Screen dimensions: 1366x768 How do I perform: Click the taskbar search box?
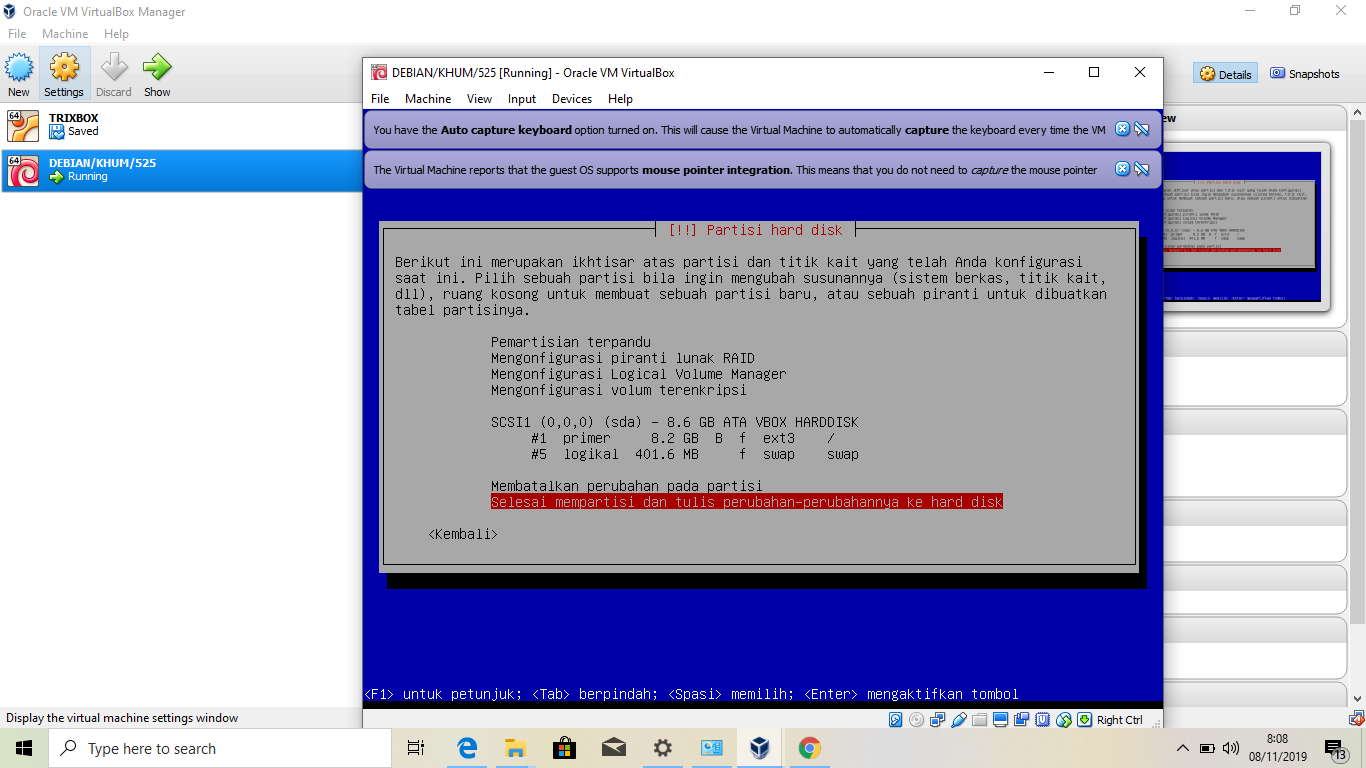220,748
